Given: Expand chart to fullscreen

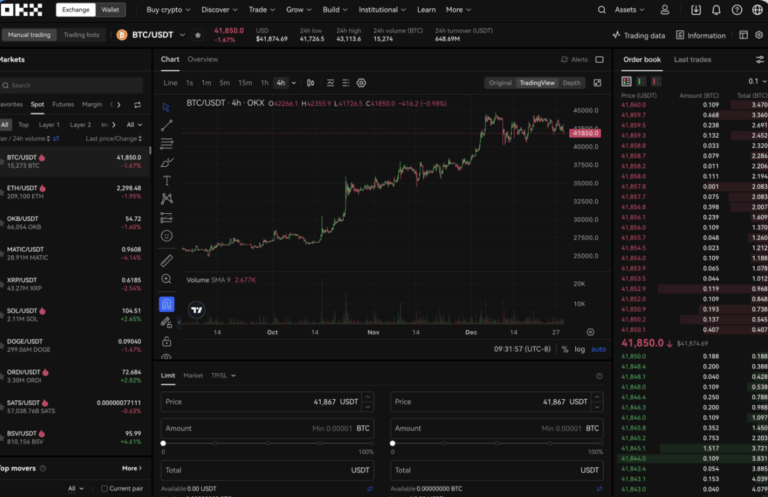Looking at the screenshot, I should click(598, 83).
